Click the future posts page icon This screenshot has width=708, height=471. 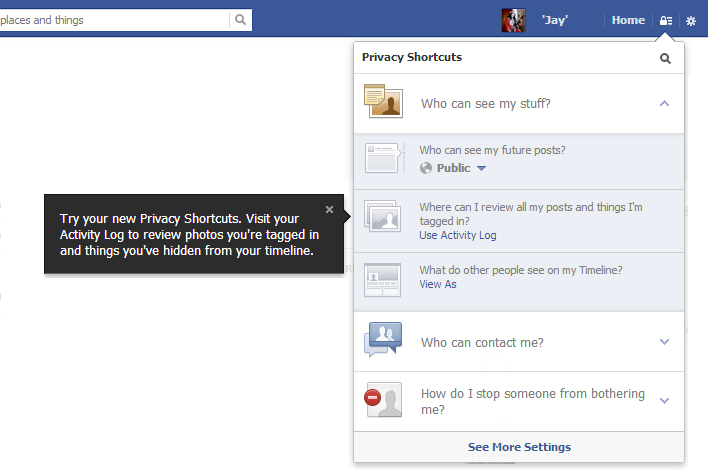click(383, 158)
